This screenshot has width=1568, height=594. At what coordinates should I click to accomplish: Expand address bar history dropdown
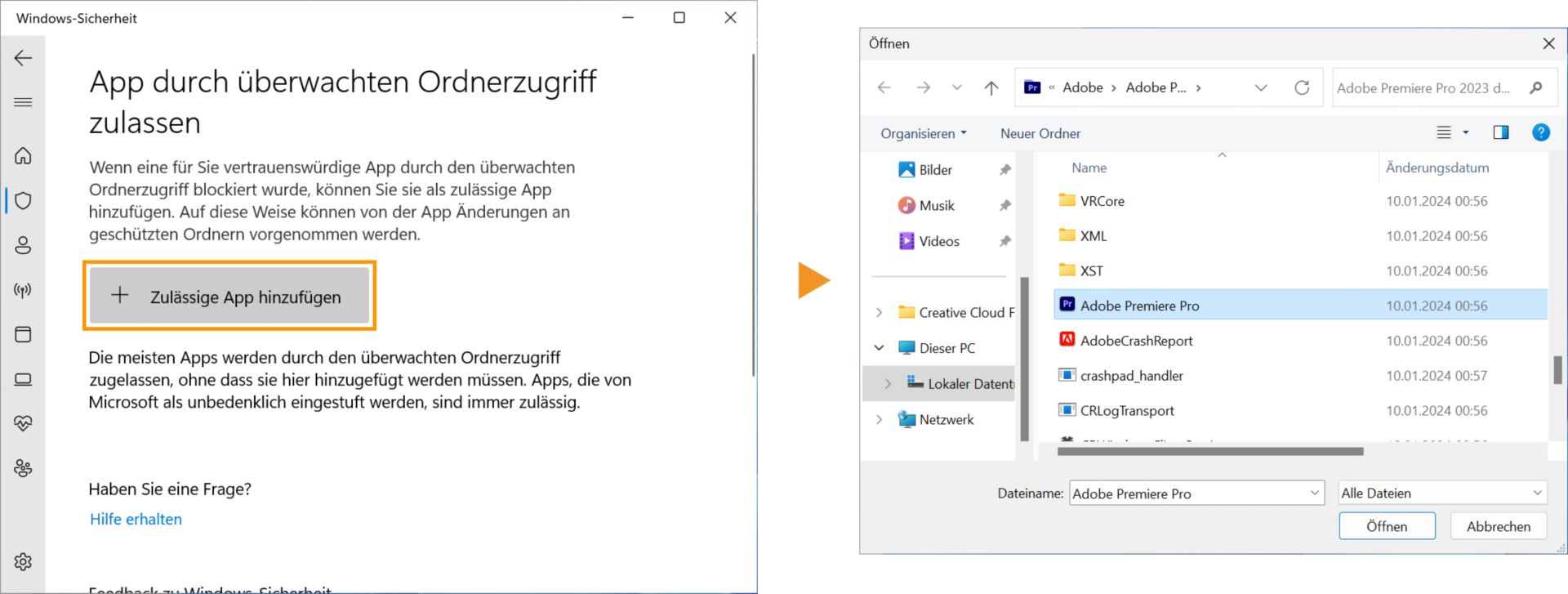(x=1261, y=87)
